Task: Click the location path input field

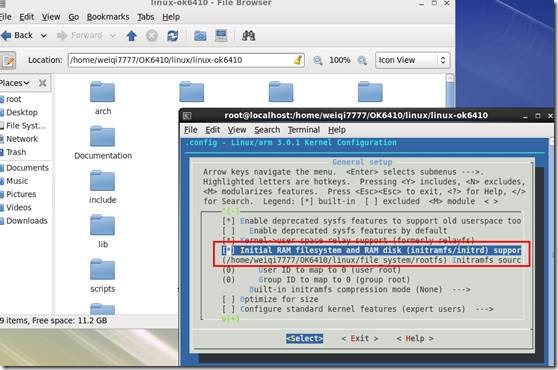Action: [x=186, y=60]
